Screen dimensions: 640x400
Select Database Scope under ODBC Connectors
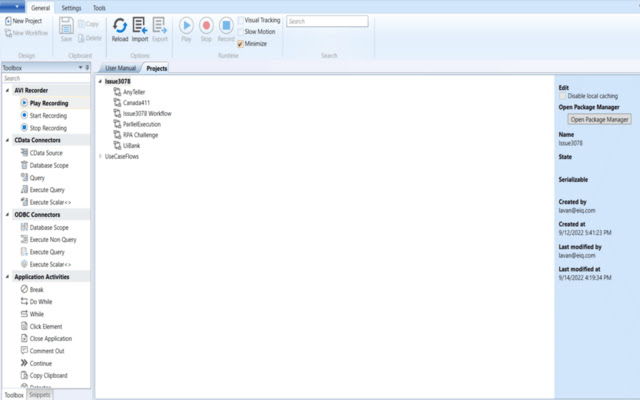(49, 227)
